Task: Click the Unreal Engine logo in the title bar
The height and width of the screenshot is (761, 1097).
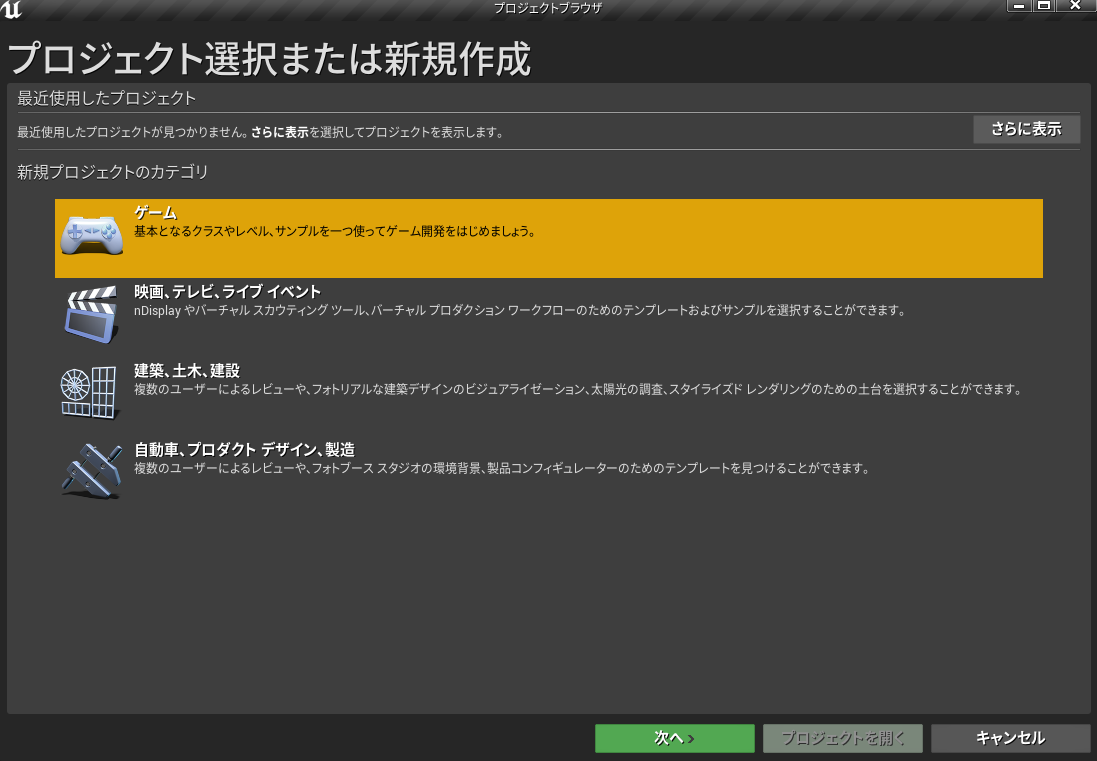Action: (x=13, y=8)
